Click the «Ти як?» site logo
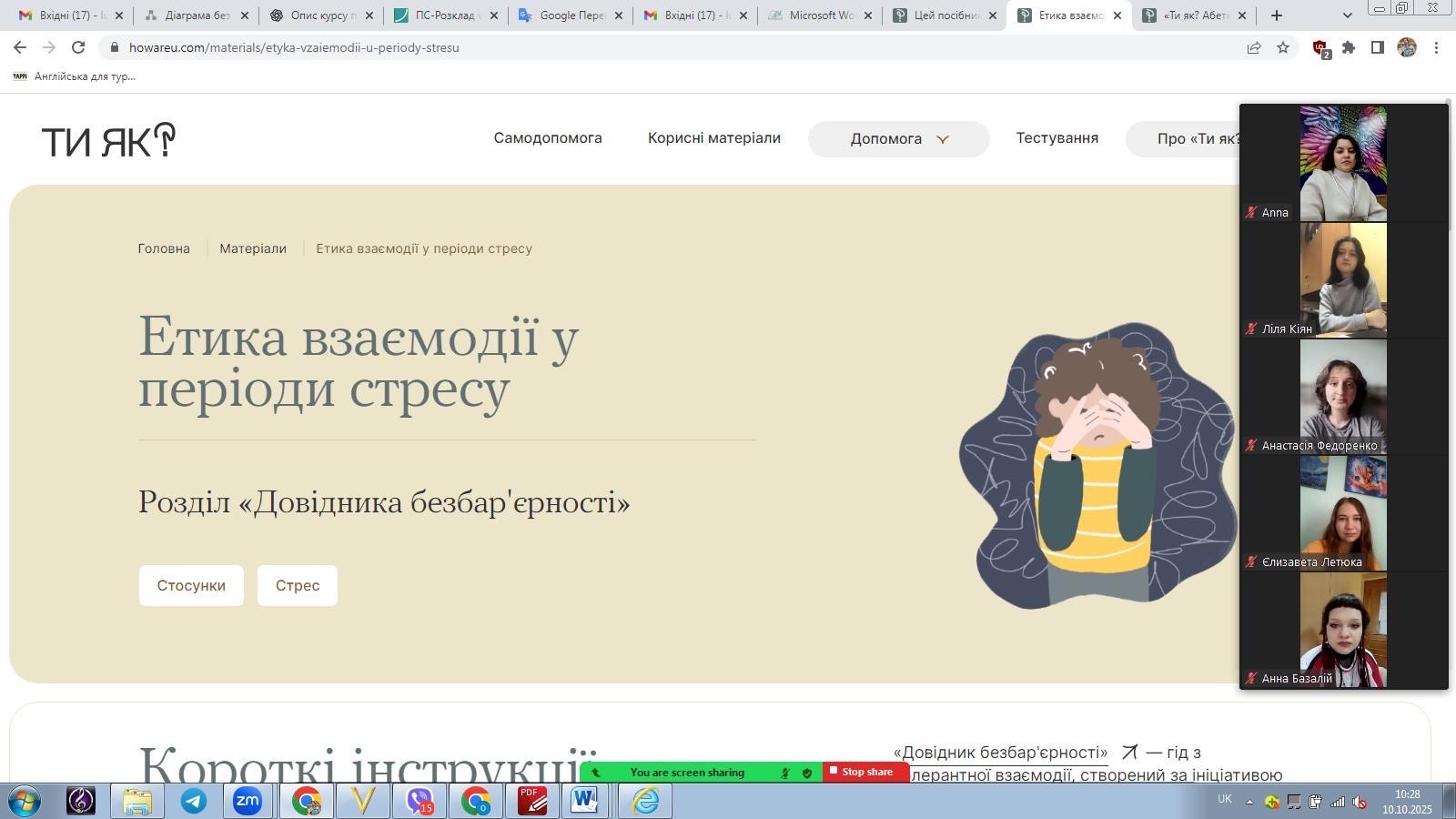This screenshot has width=1456, height=819. tap(108, 140)
